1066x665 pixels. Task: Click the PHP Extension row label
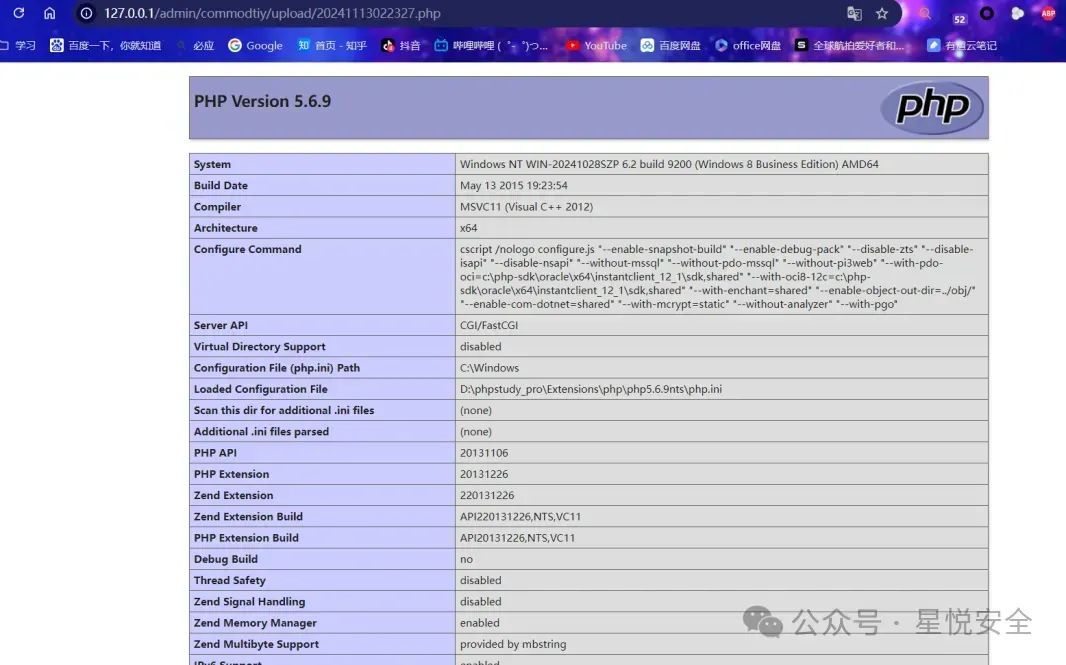[x=231, y=474]
